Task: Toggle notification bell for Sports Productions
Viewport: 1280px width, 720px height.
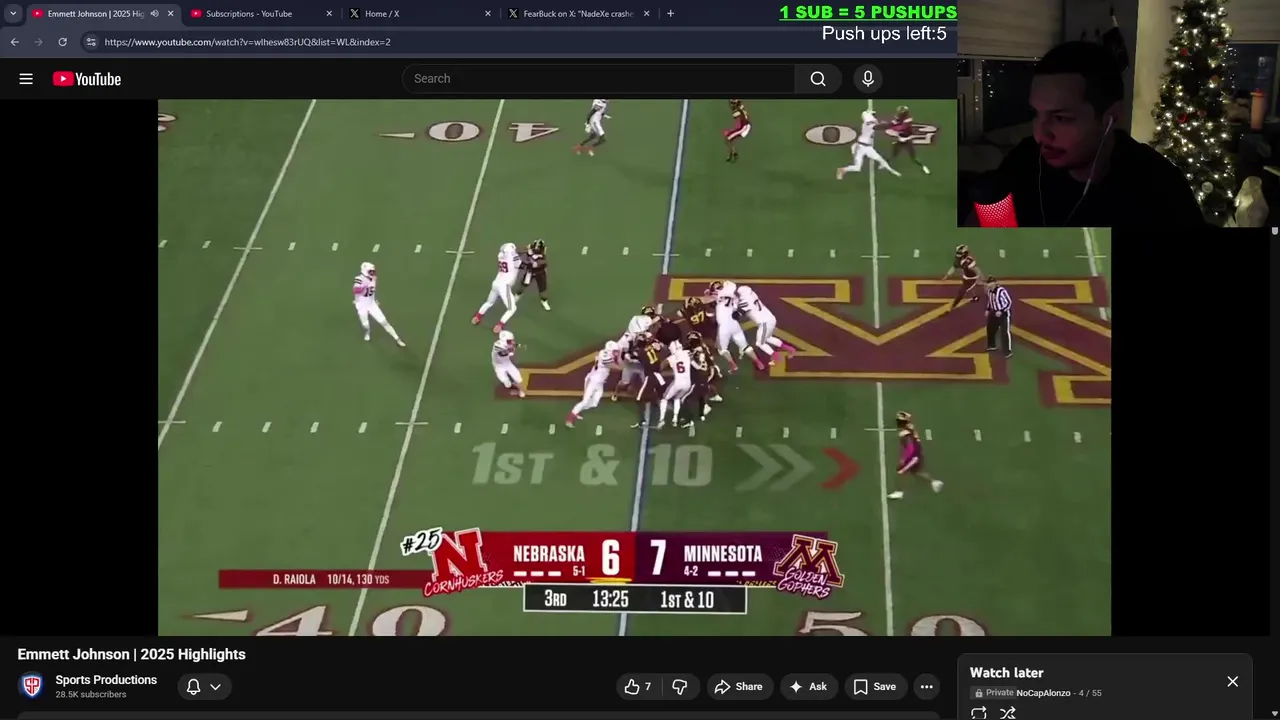Action: tap(194, 686)
